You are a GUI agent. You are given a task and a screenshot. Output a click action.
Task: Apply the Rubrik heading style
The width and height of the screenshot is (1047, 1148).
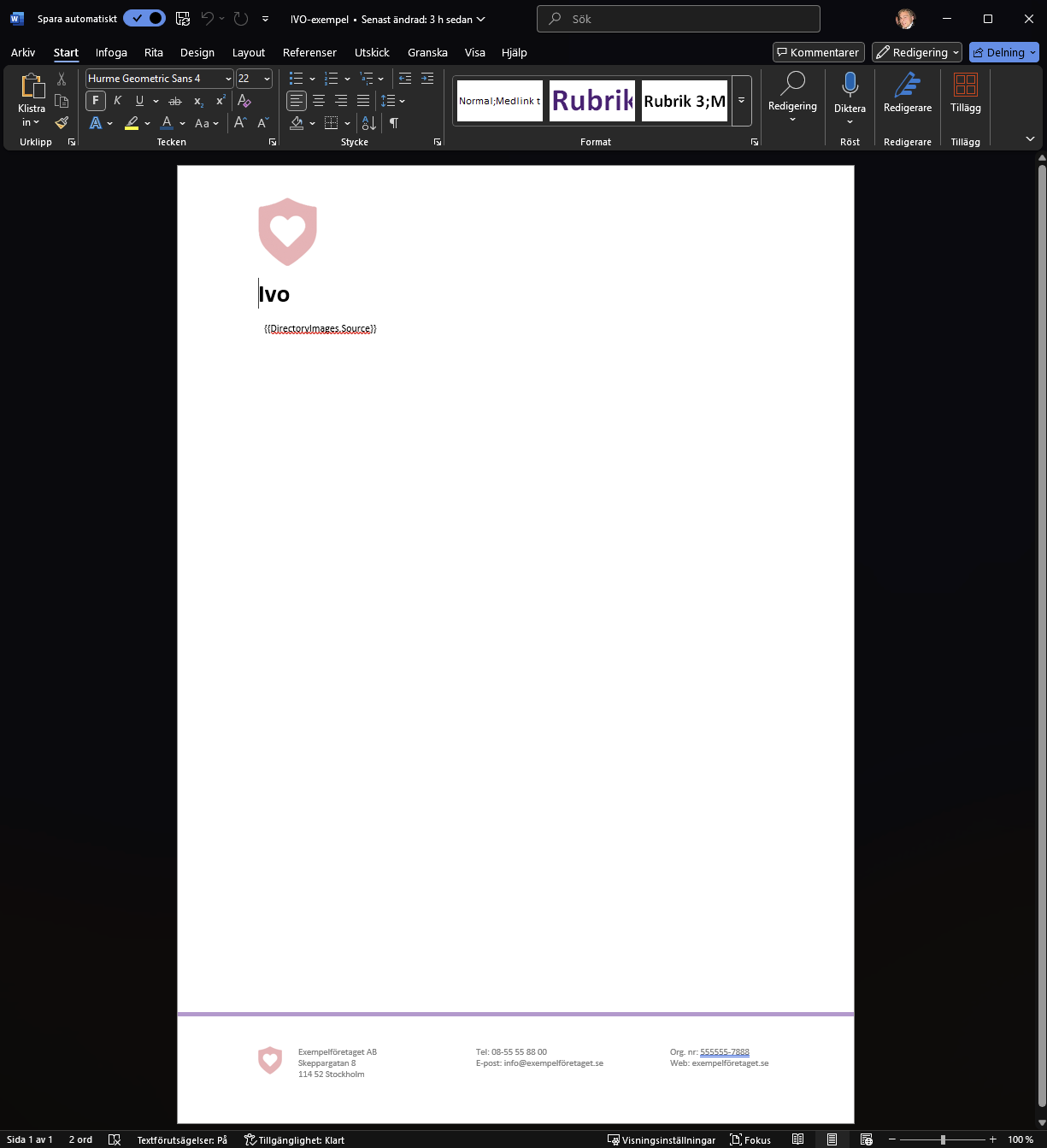(592, 101)
